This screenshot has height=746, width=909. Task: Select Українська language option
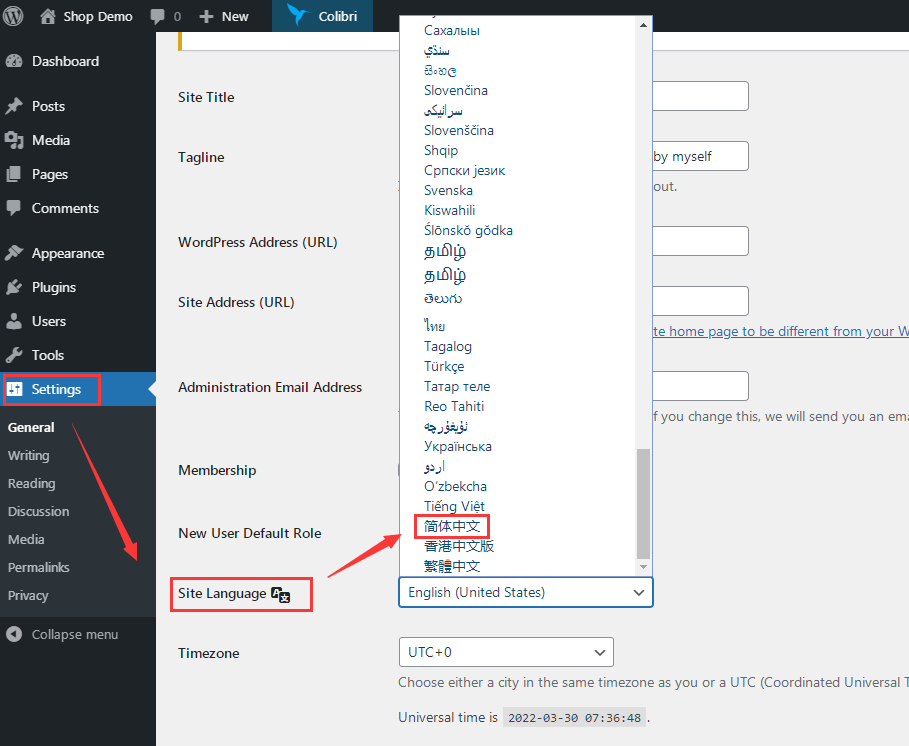click(x=457, y=446)
